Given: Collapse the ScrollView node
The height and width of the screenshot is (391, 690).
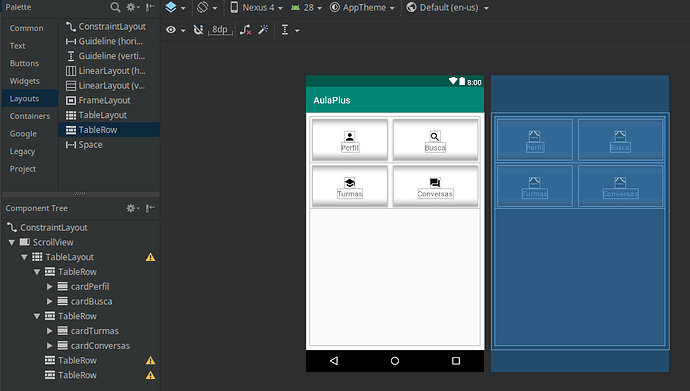Looking at the screenshot, I should [x=12, y=242].
